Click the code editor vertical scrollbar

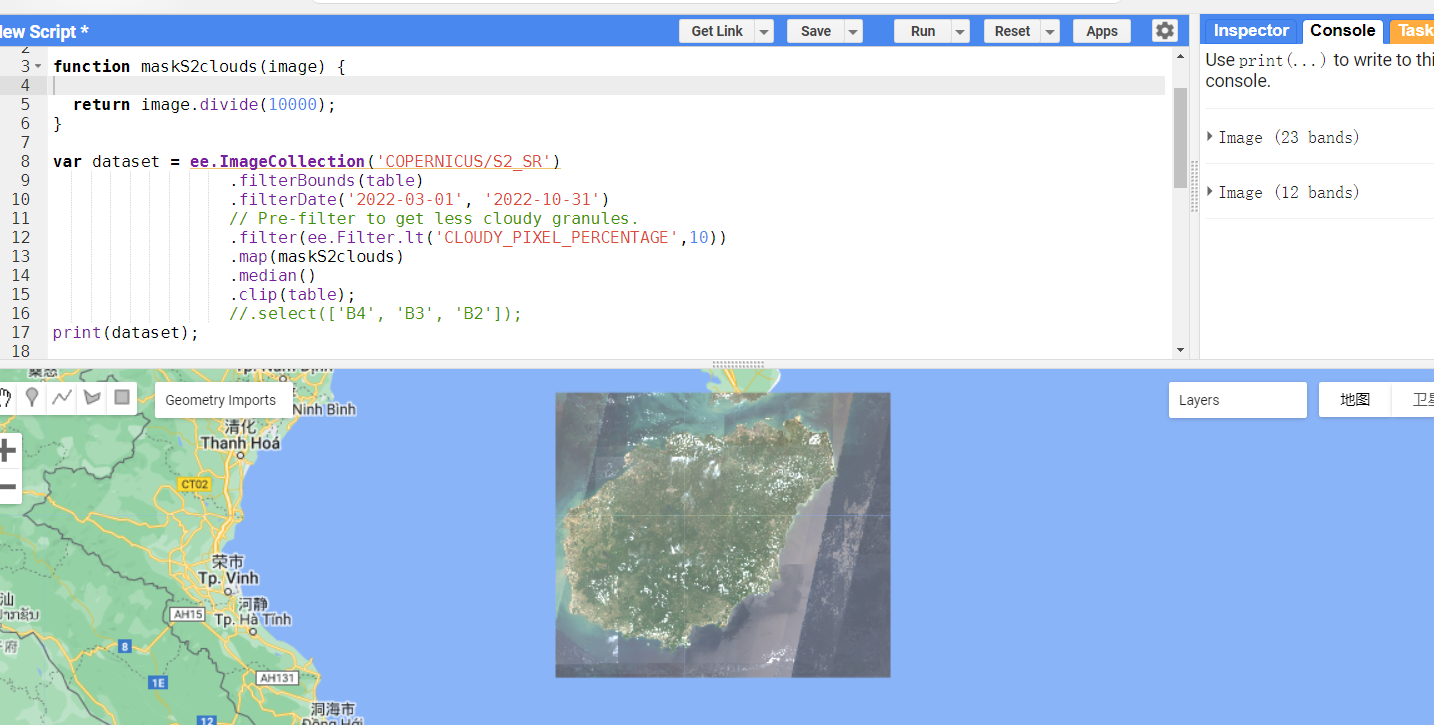1180,138
